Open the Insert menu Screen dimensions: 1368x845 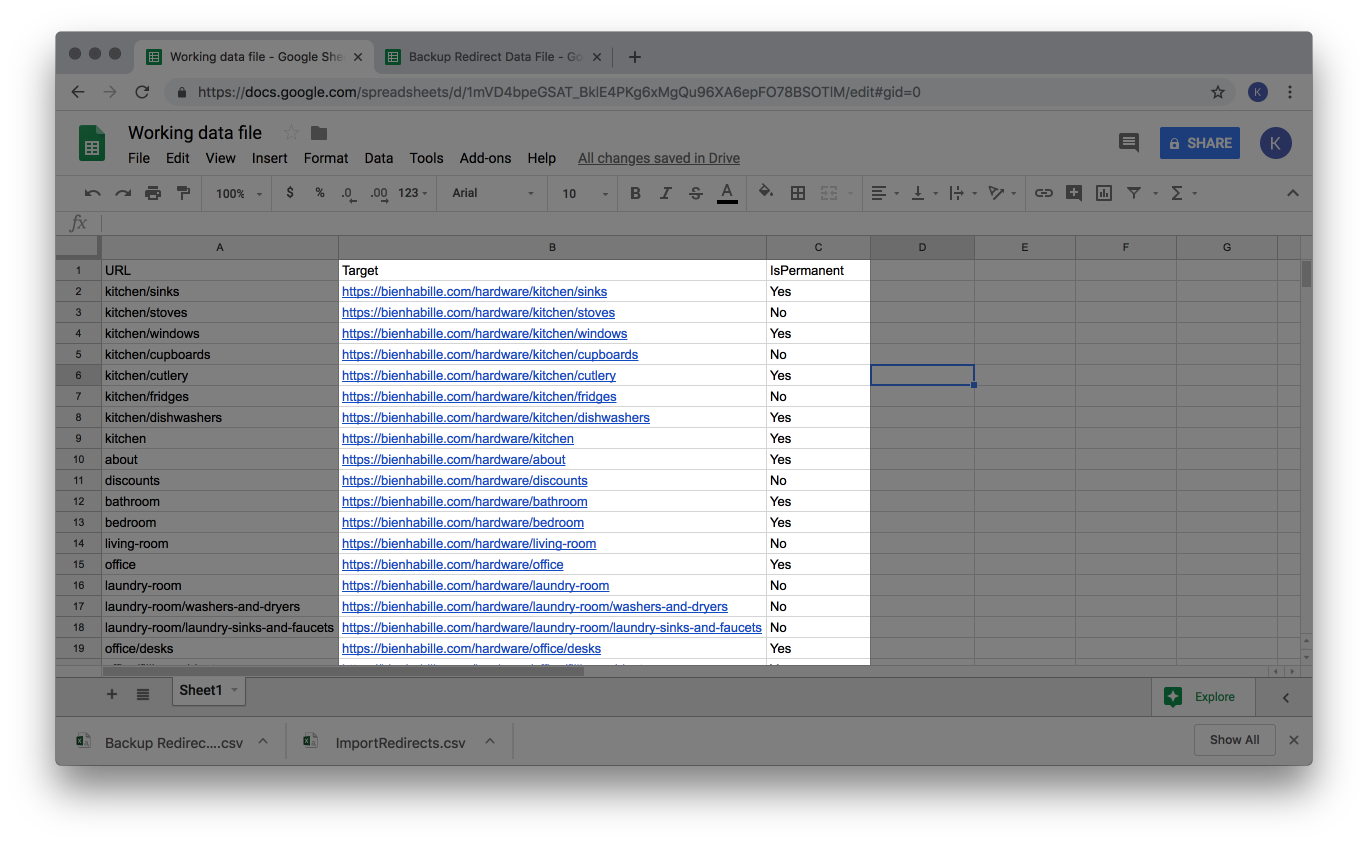[x=269, y=158]
